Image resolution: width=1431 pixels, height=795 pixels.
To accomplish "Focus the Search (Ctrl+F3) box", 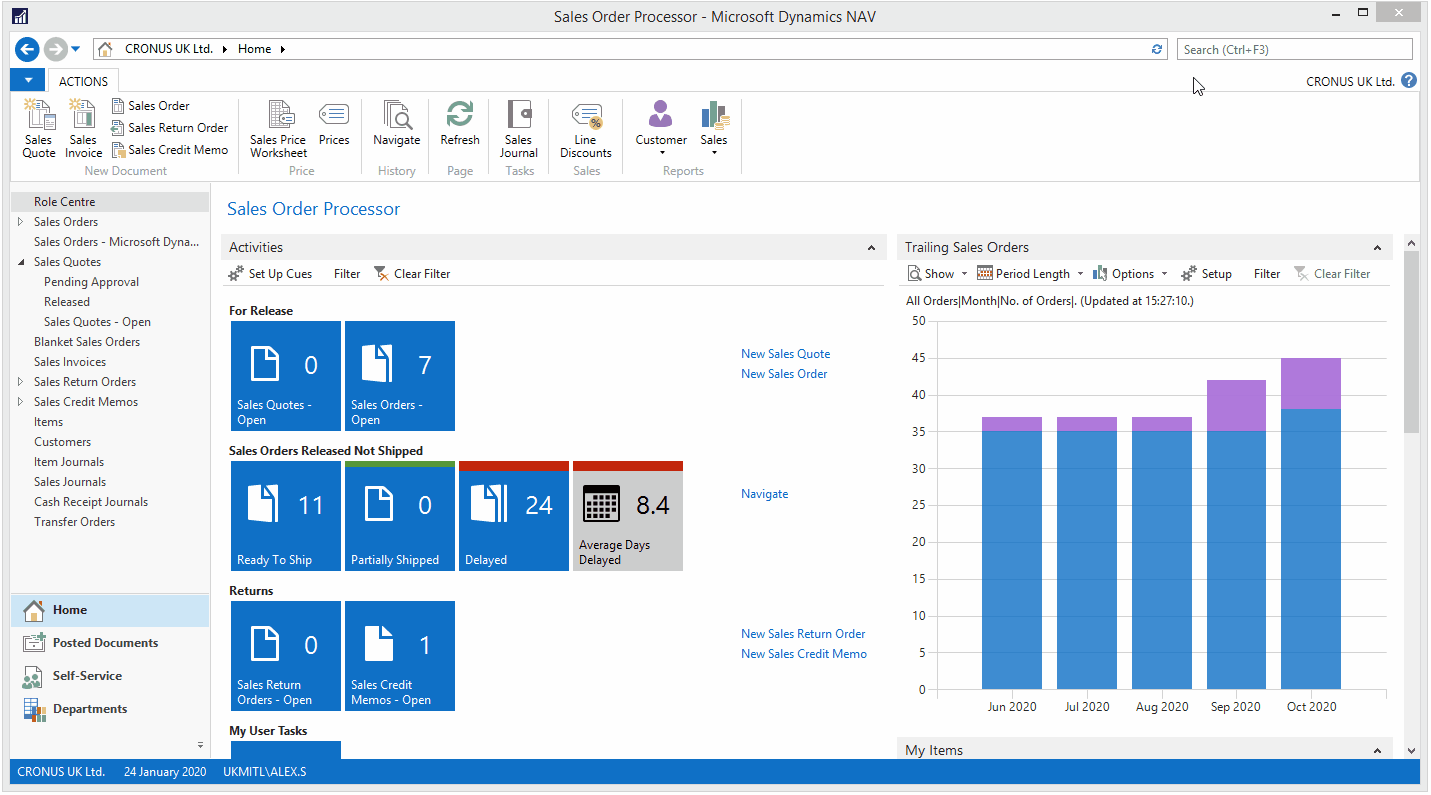I will 1295,49.
